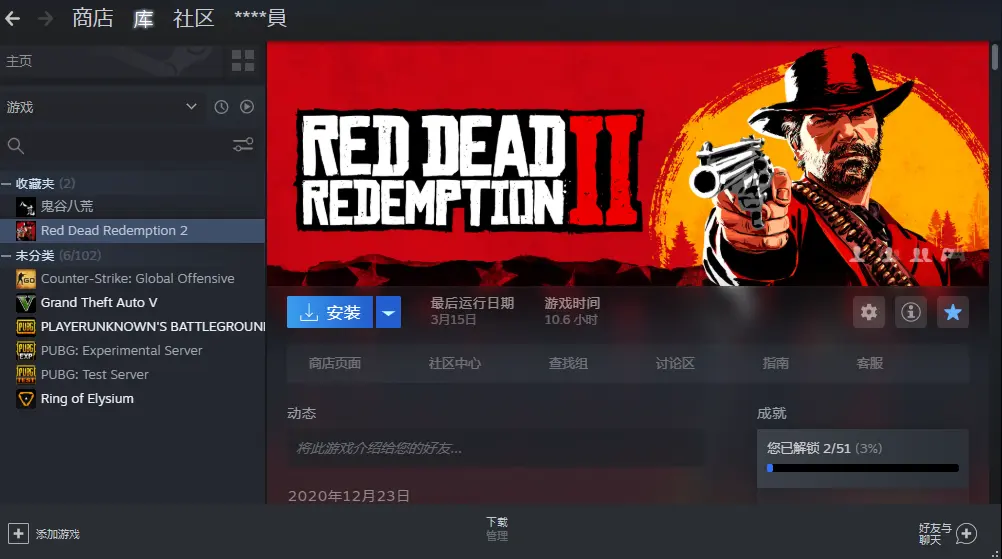Image resolution: width=1002 pixels, height=559 pixels.
Task: Click the Ring of Elysium icon
Action: pyautogui.click(x=26, y=399)
